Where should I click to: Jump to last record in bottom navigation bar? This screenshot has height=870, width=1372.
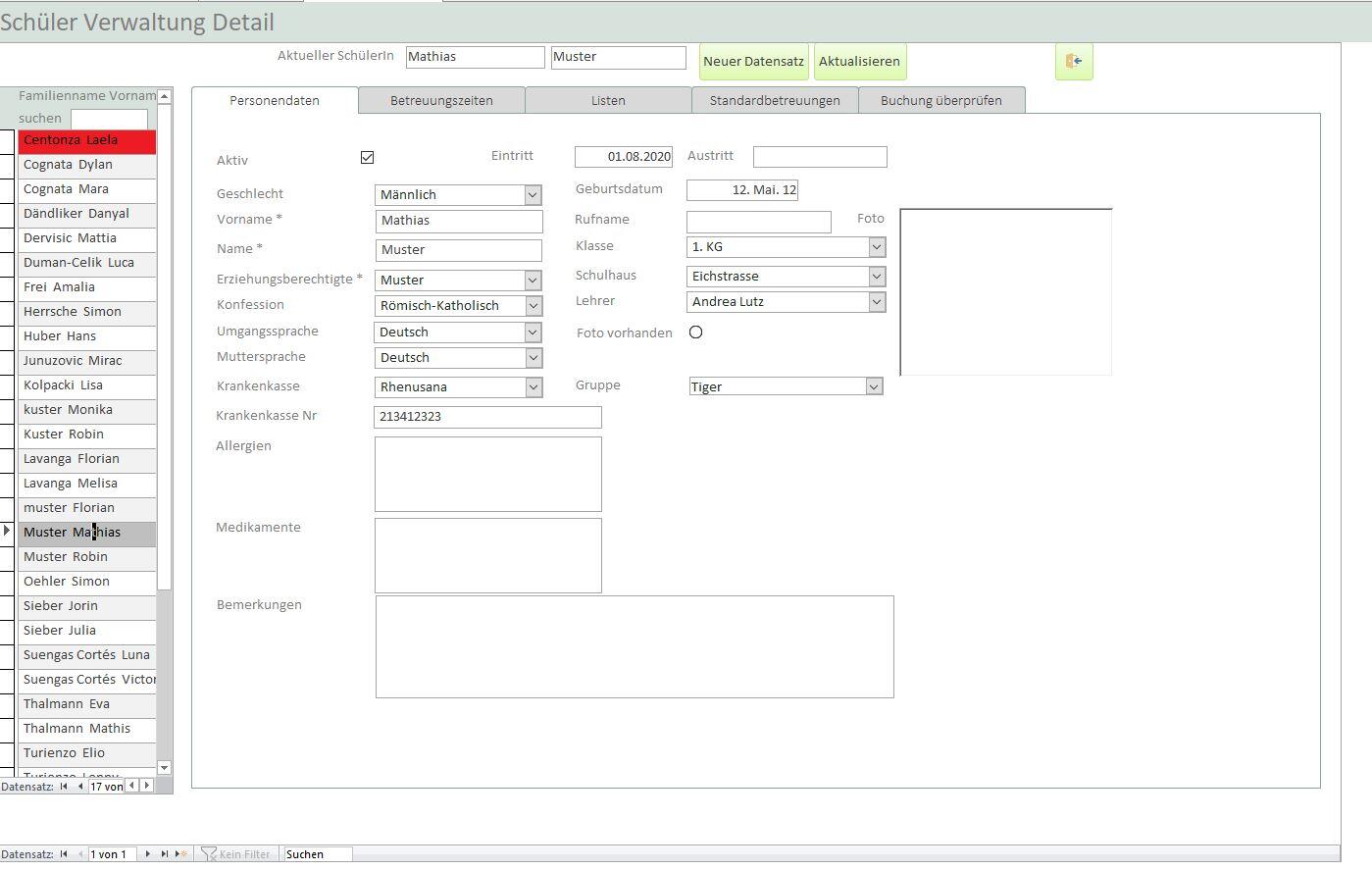click(x=164, y=854)
